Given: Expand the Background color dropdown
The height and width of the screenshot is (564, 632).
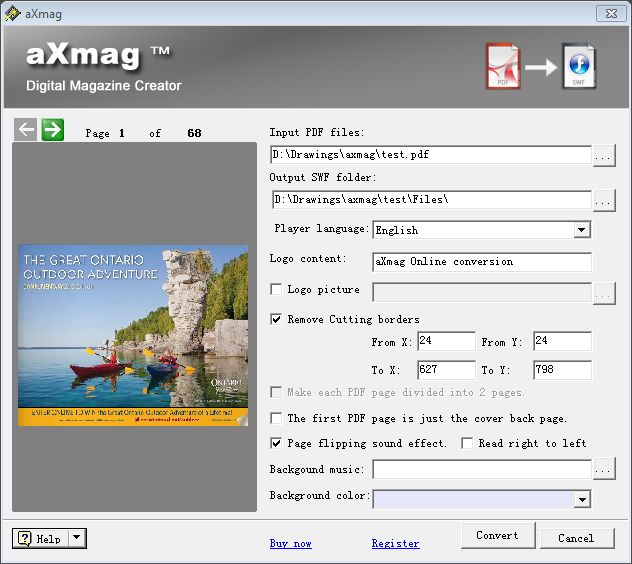Looking at the screenshot, I should pos(582,499).
